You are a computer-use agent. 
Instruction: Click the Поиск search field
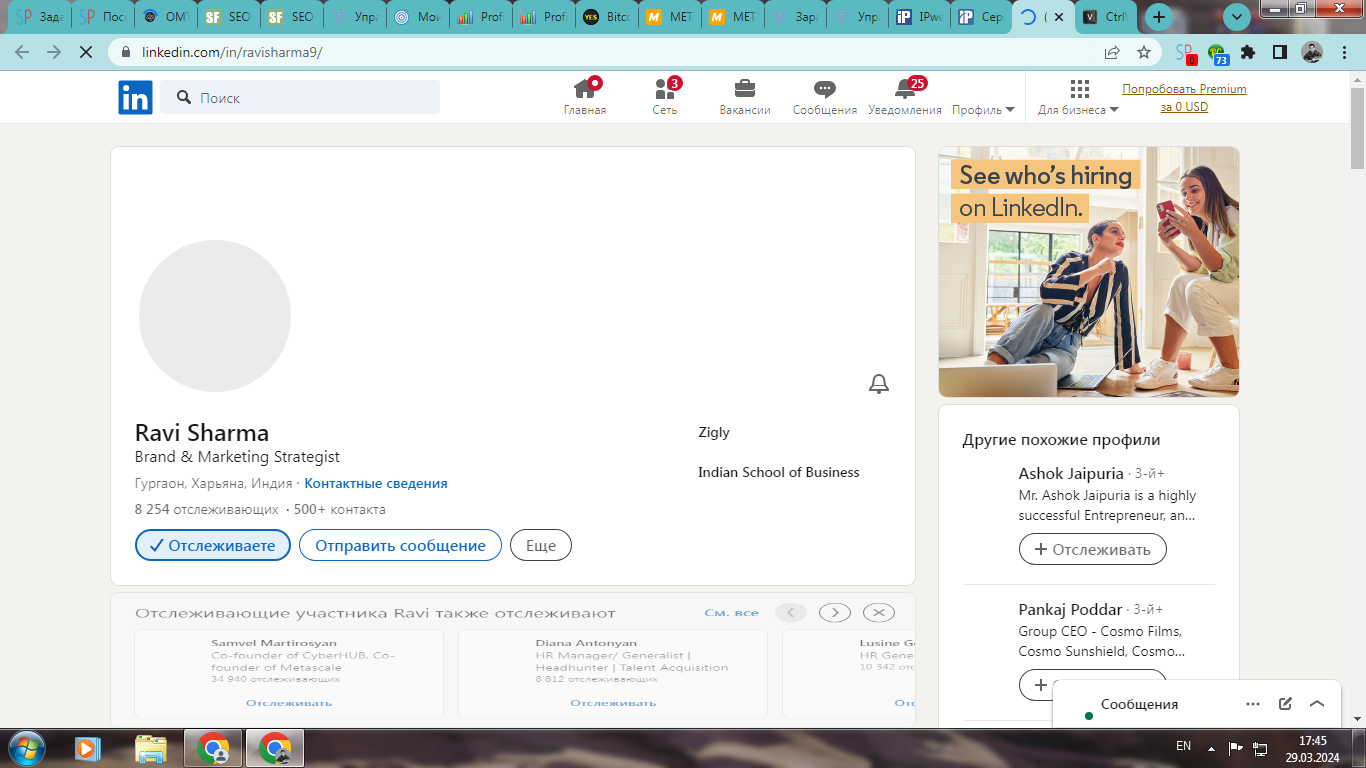pyautogui.click(x=300, y=97)
